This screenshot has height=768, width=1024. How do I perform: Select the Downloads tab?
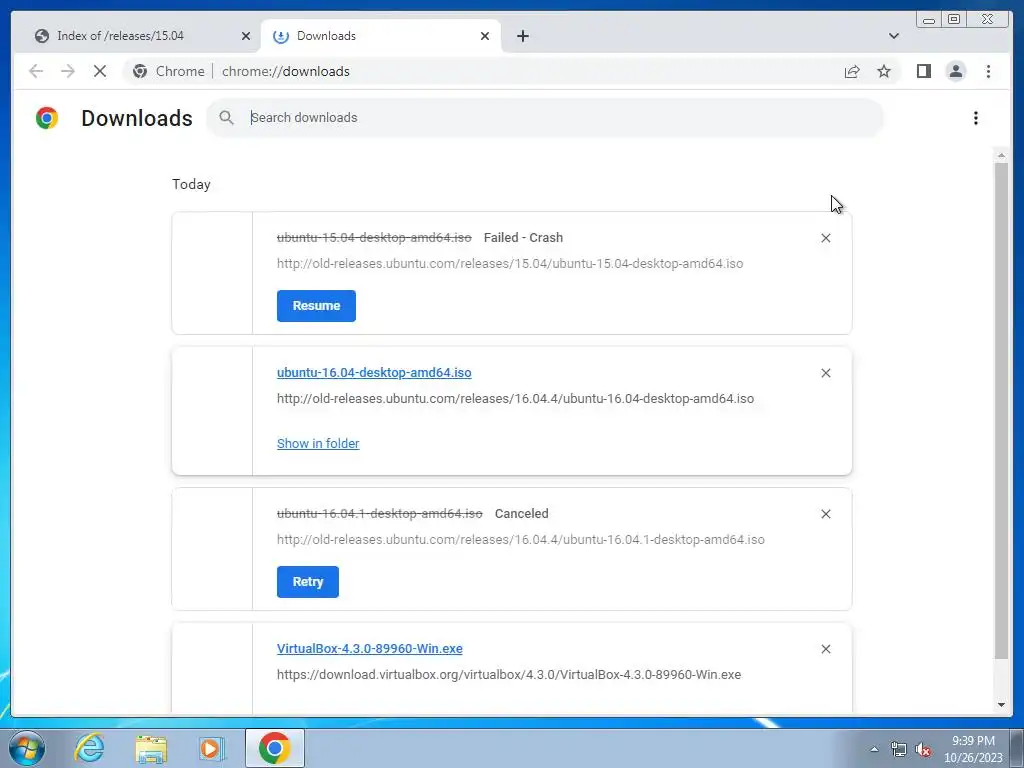[x=381, y=36]
